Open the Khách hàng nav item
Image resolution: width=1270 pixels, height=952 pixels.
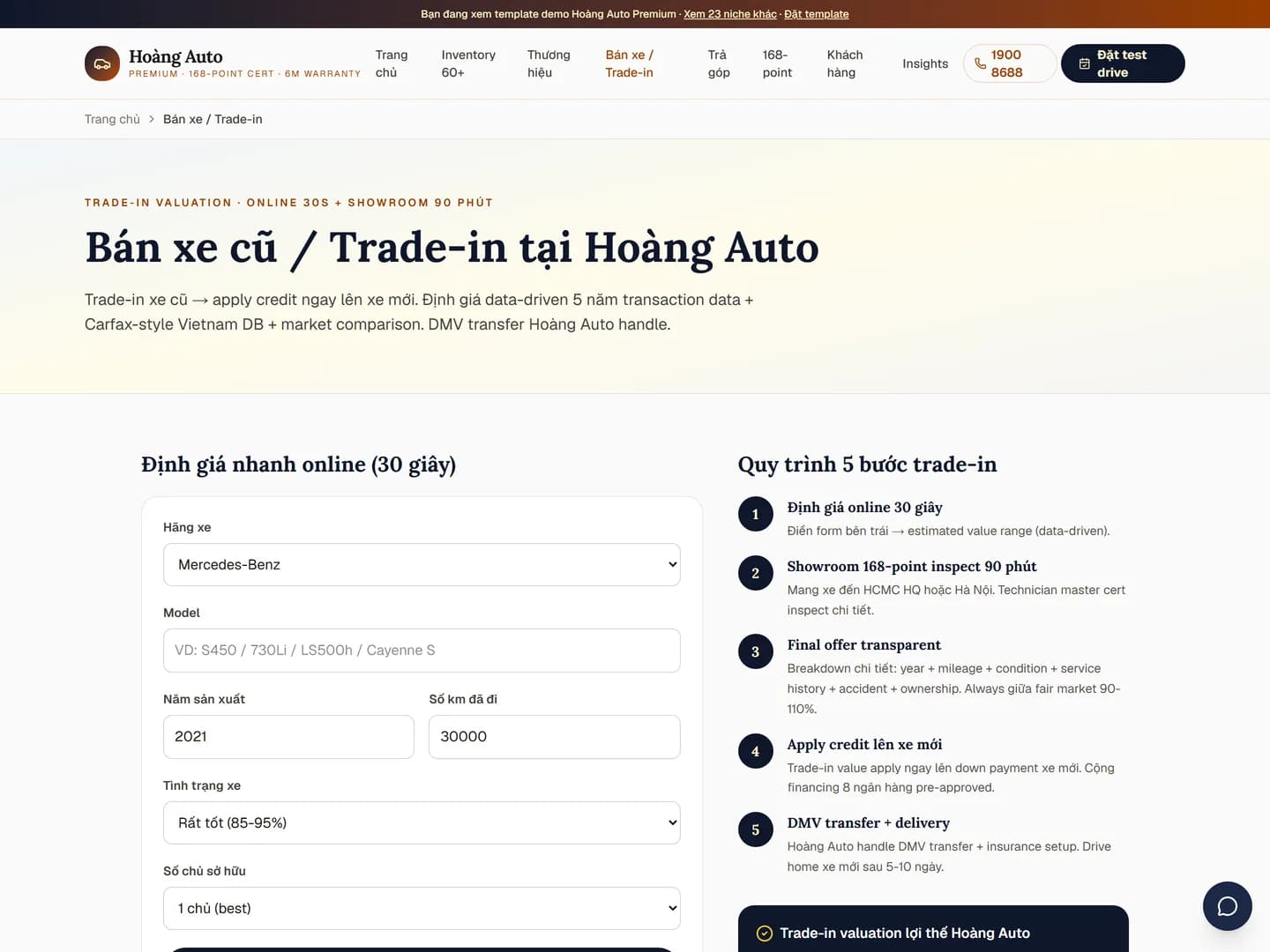click(x=845, y=63)
